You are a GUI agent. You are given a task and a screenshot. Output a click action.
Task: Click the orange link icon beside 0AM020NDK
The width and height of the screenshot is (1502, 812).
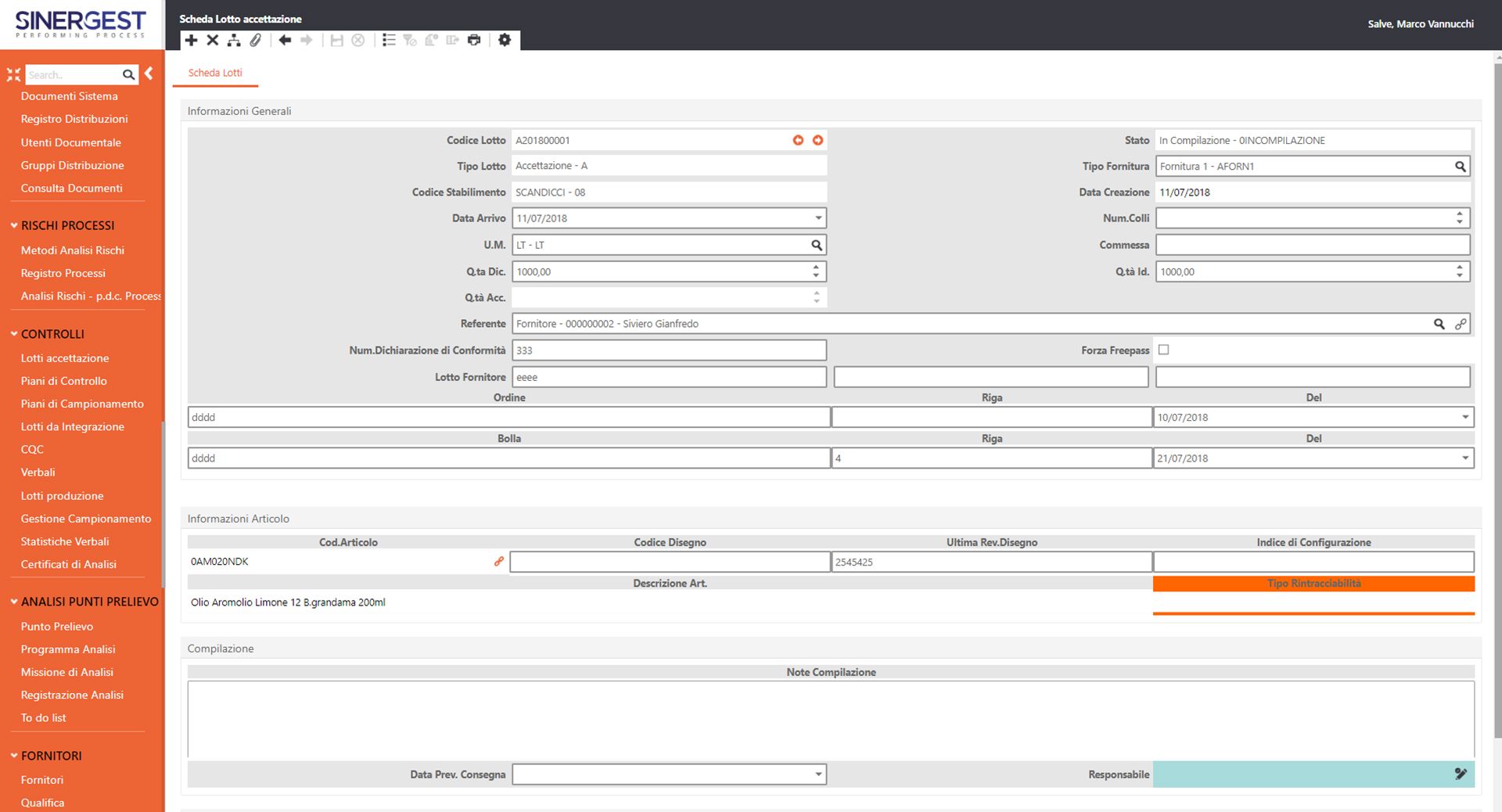(498, 562)
